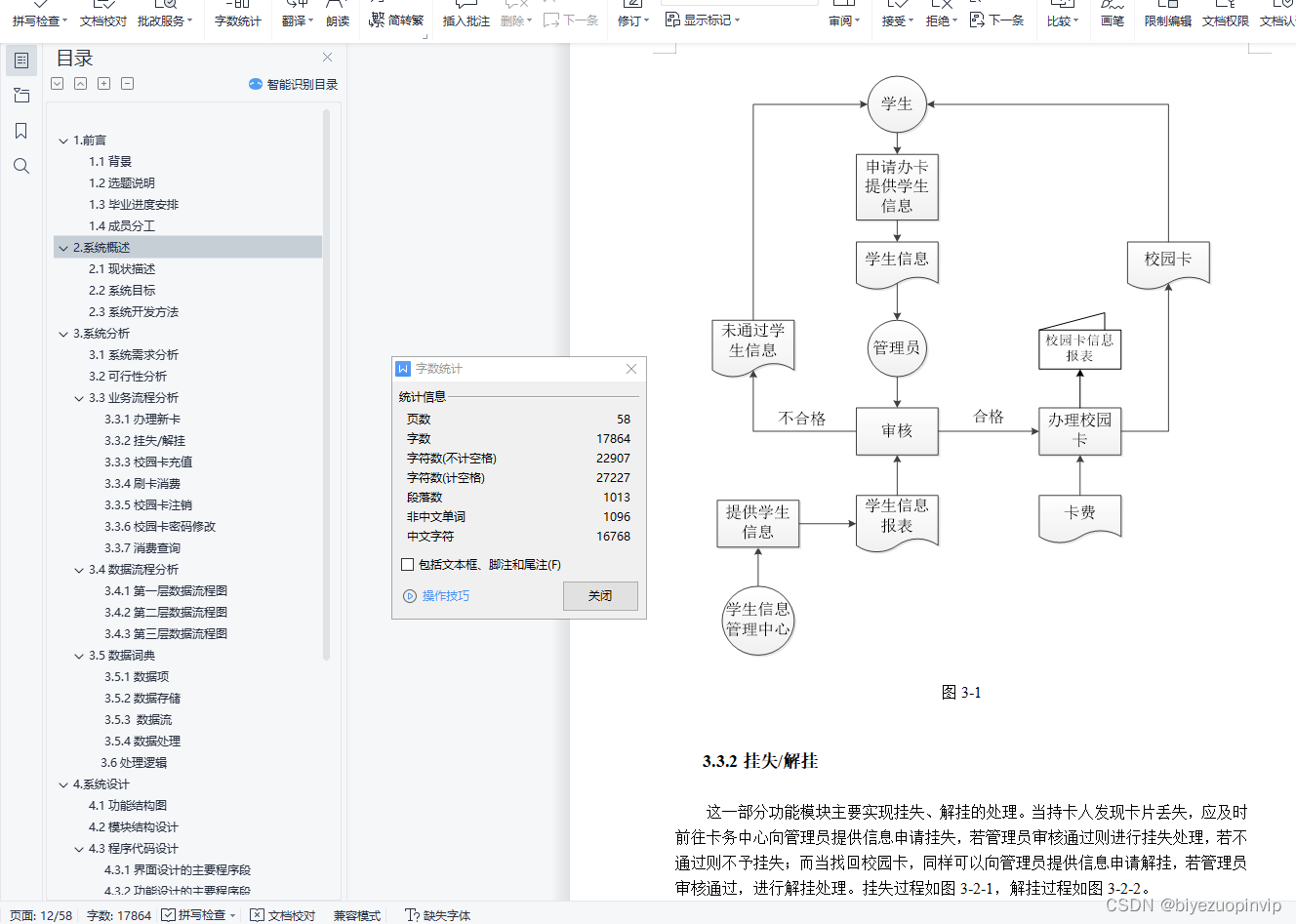This screenshot has height=924, width=1296.
Task: Click 字数: 17864 in status bar
Action: click(x=119, y=915)
